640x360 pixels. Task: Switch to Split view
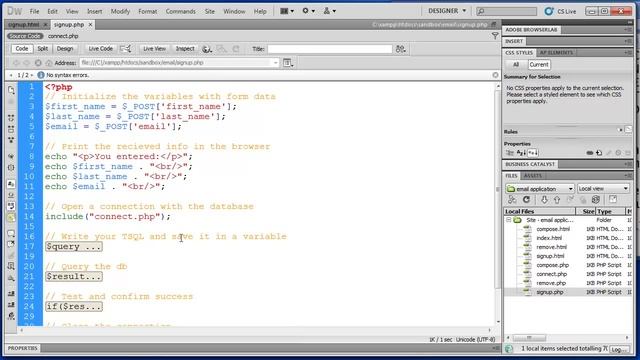[x=42, y=49]
